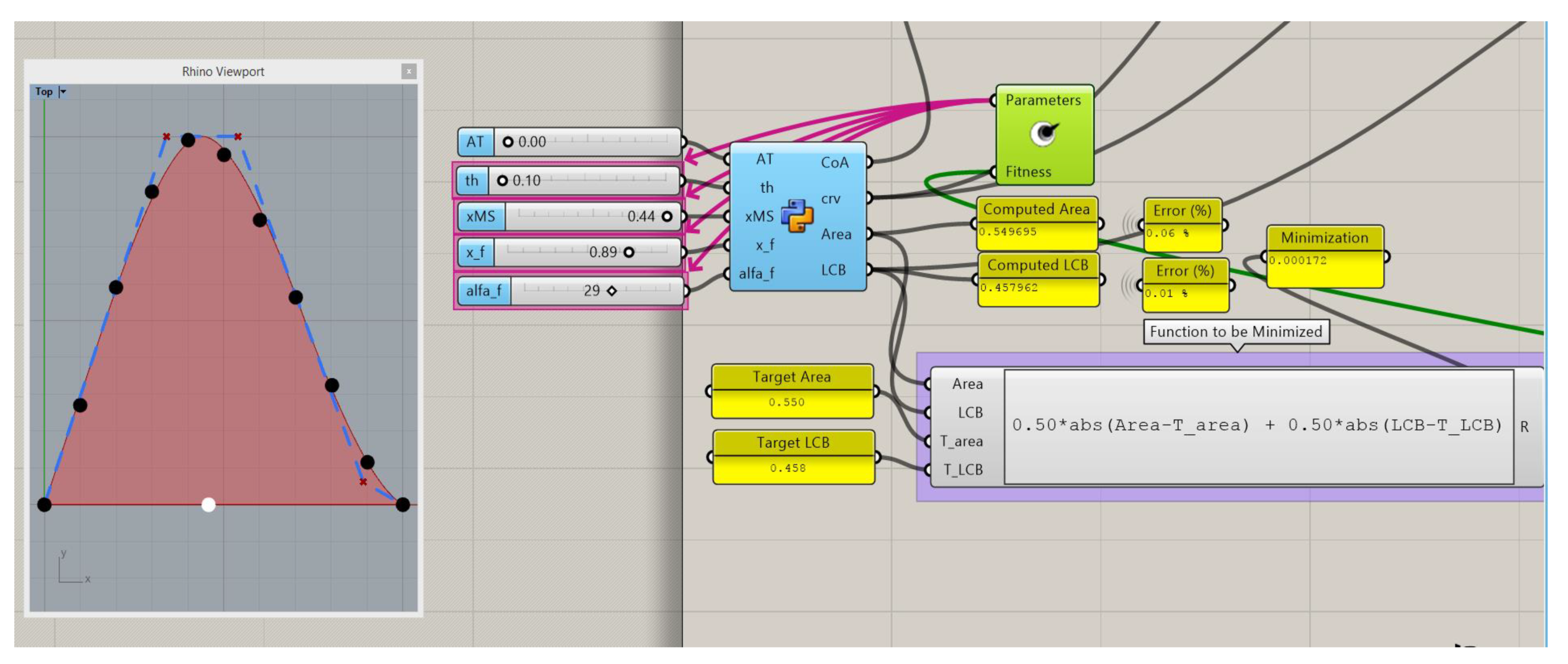
Task: Select the Target Area panel
Action: [x=791, y=377]
